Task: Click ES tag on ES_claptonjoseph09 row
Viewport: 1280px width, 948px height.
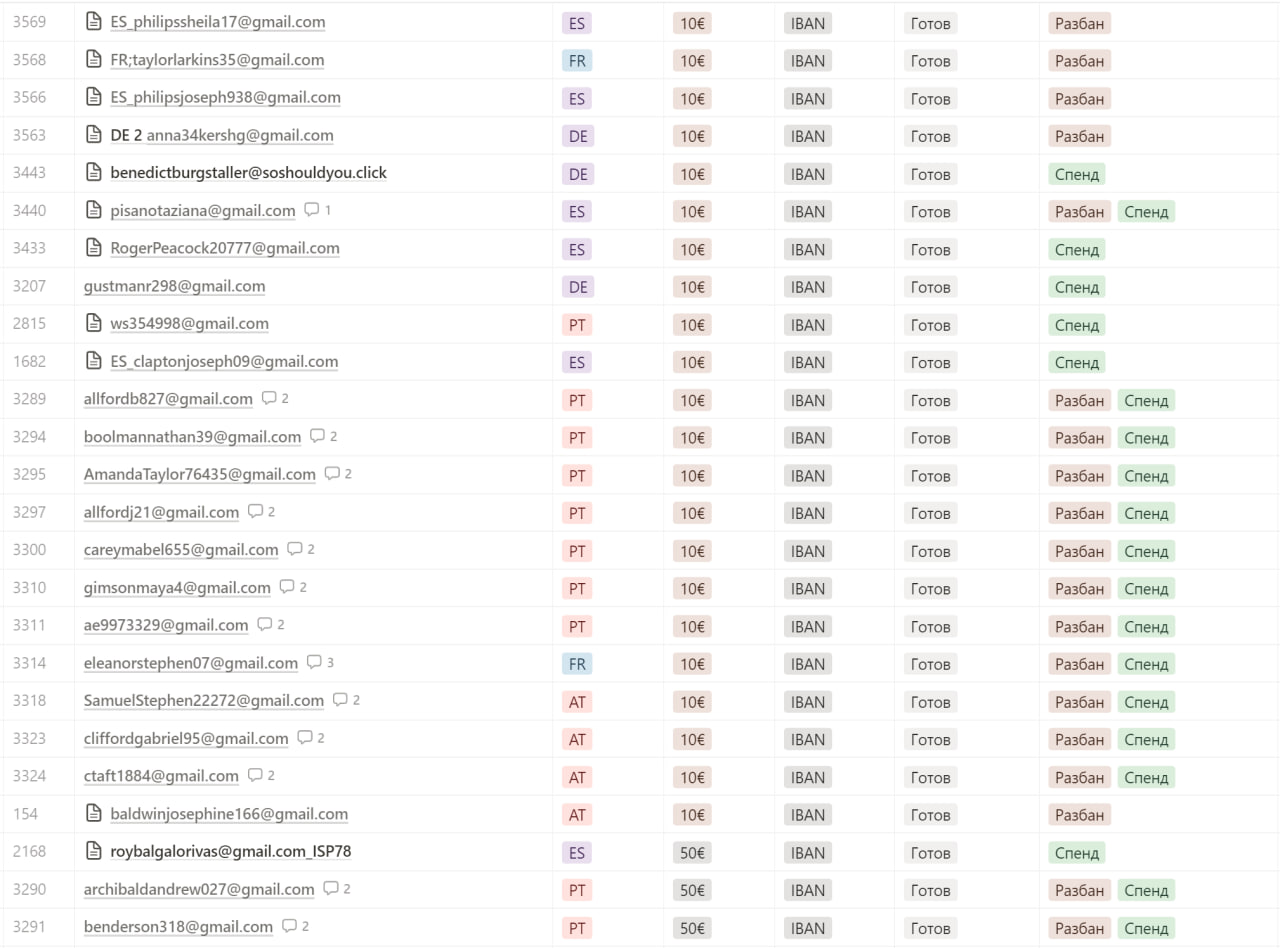Action: pos(577,362)
